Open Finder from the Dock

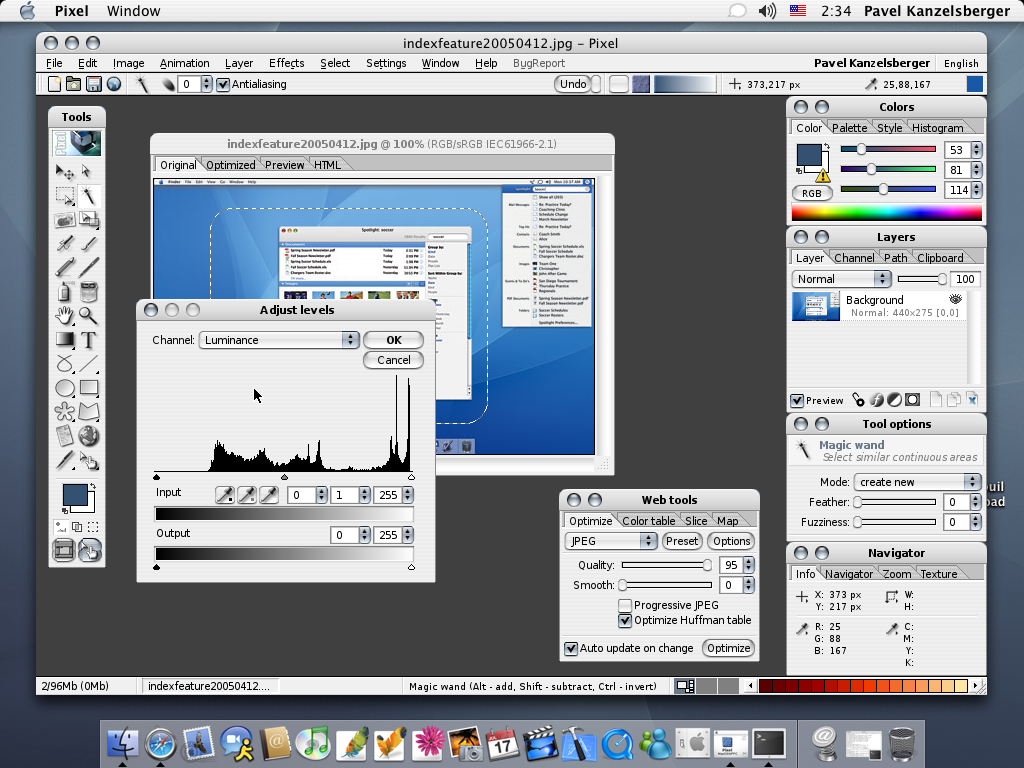click(122, 743)
